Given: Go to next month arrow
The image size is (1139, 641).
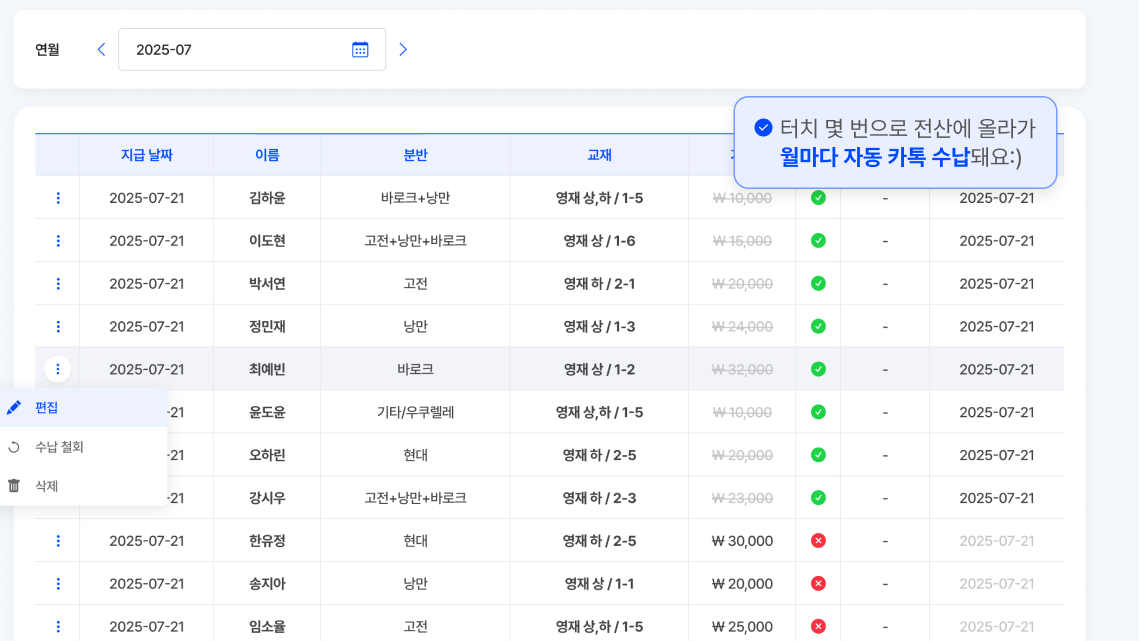Looking at the screenshot, I should (x=403, y=49).
